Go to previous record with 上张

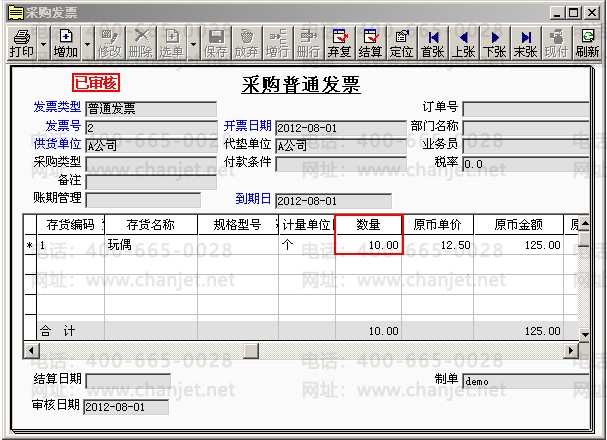pos(463,43)
